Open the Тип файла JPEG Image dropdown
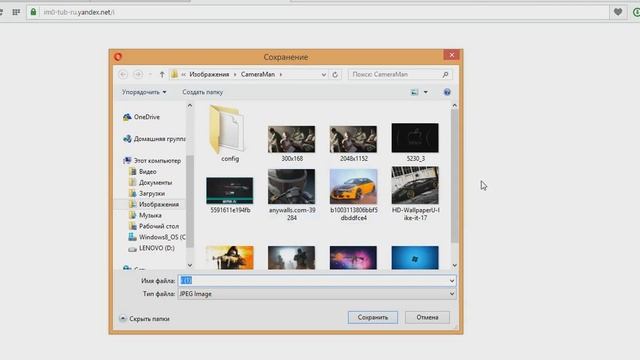The width and height of the screenshot is (640, 360). (317, 294)
